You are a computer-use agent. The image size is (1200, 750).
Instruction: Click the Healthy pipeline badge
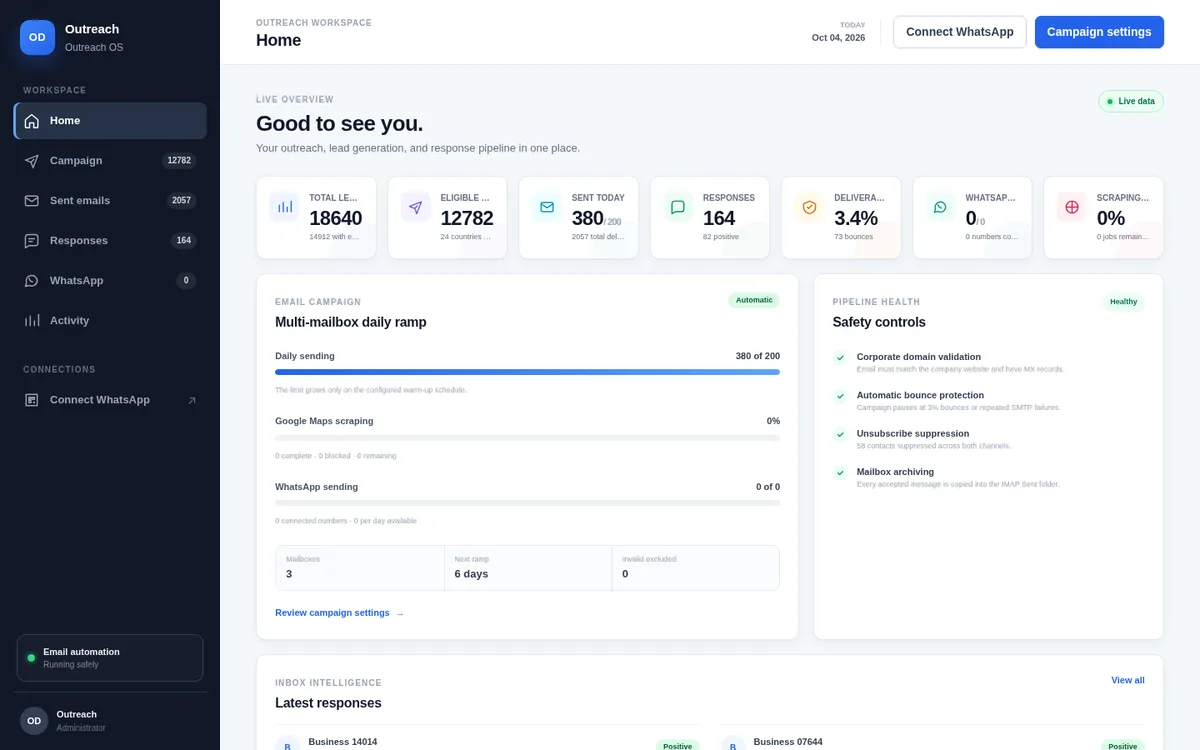pyautogui.click(x=1123, y=302)
